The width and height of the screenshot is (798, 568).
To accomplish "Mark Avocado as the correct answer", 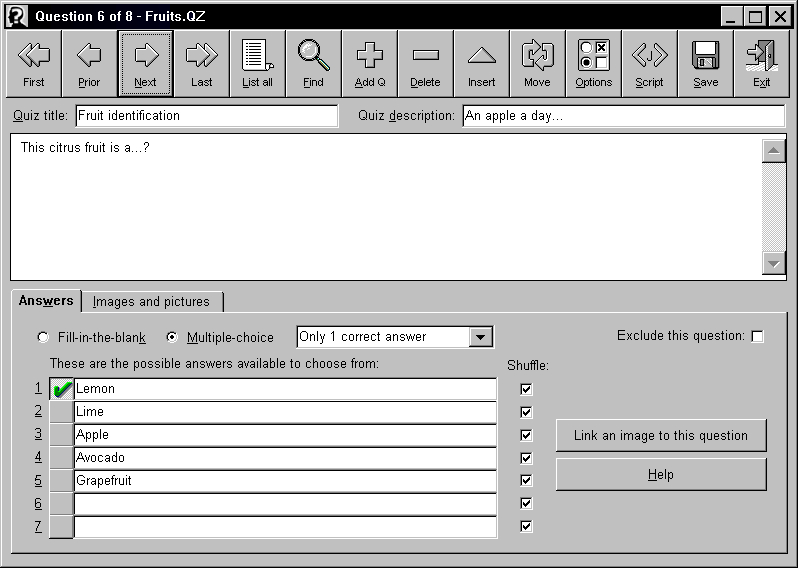I will pyautogui.click(x=62, y=458).
